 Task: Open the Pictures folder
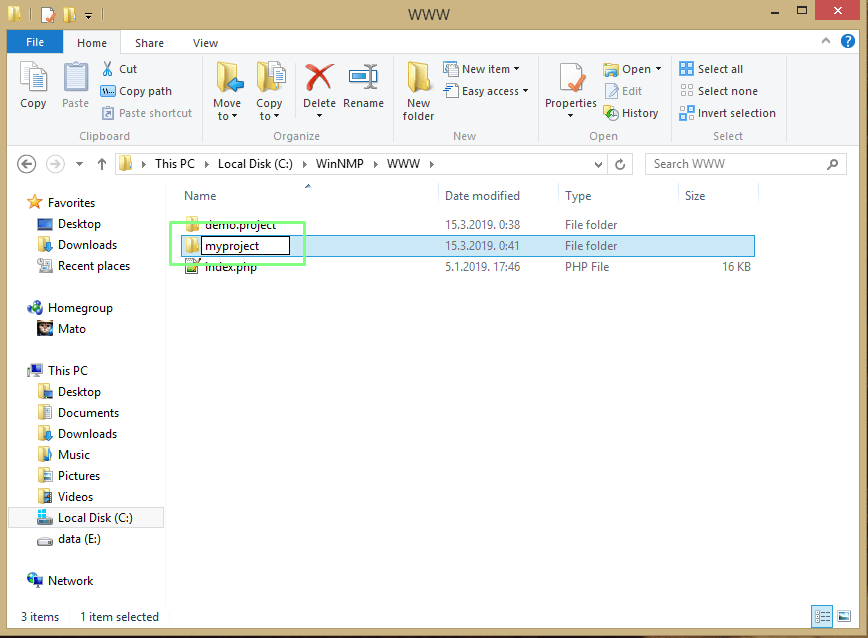(79, 476)
